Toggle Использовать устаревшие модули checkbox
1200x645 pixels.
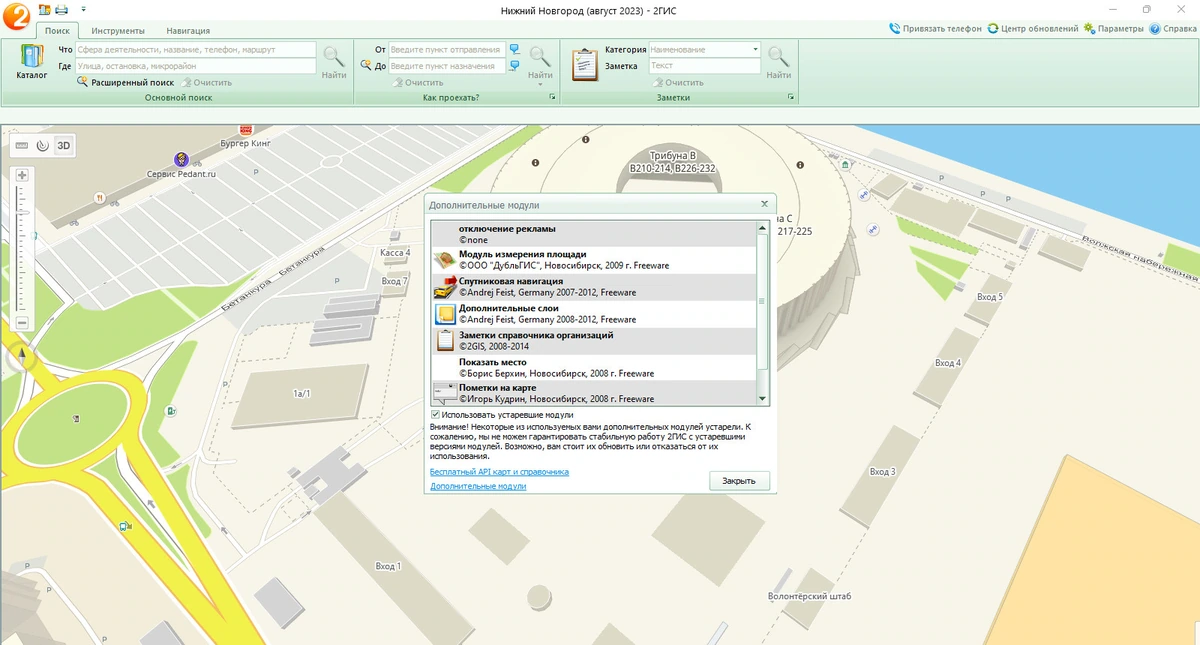click(436, 414)
